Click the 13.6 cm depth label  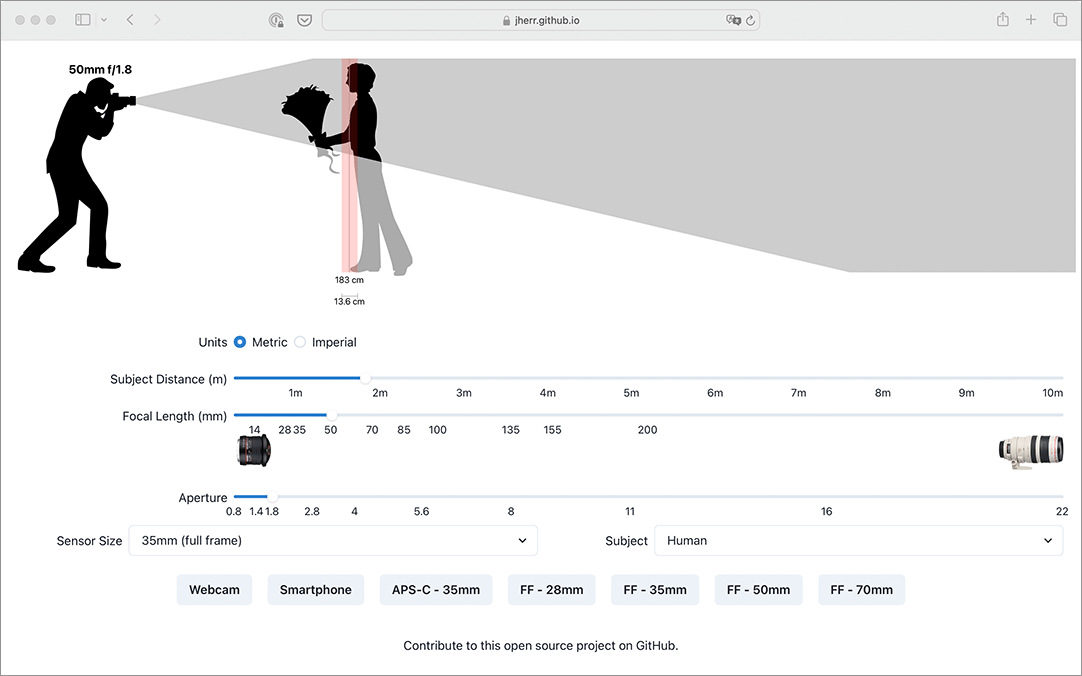coord(349,301)
